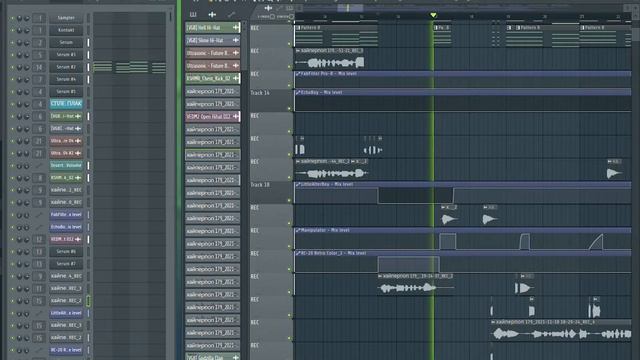The width and height of the screenshot is (640, 360).
Task: Select the Insert Volume automation channel
Action: 66,165
